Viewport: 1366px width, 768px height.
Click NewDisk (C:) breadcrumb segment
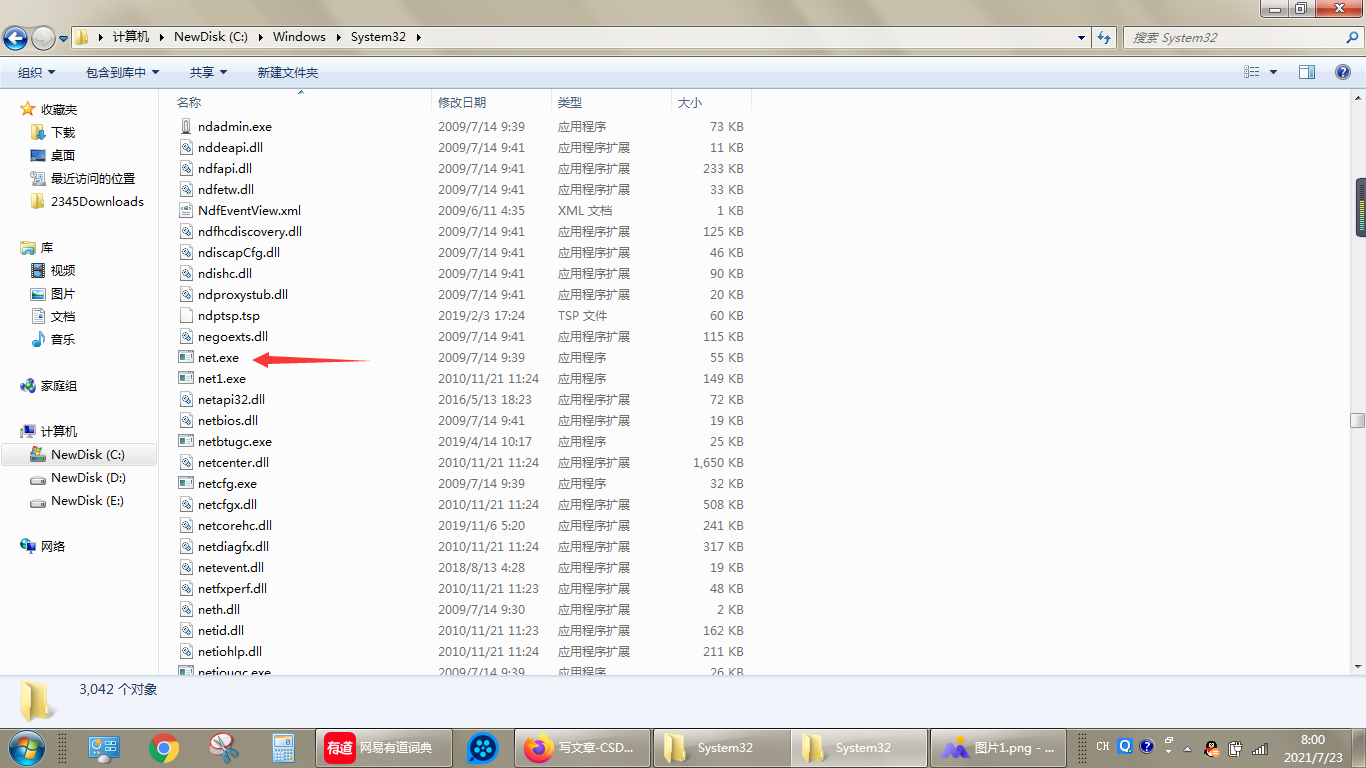point(210,37)
